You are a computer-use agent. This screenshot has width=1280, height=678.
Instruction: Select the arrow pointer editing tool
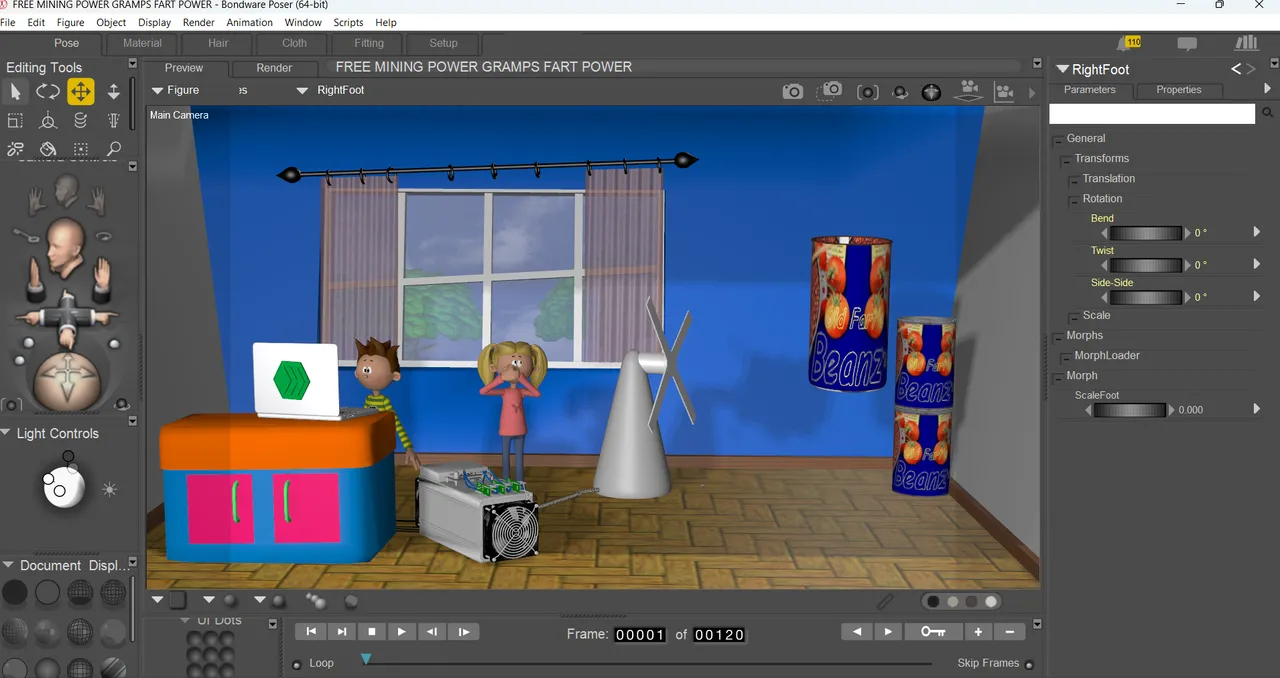15,92
